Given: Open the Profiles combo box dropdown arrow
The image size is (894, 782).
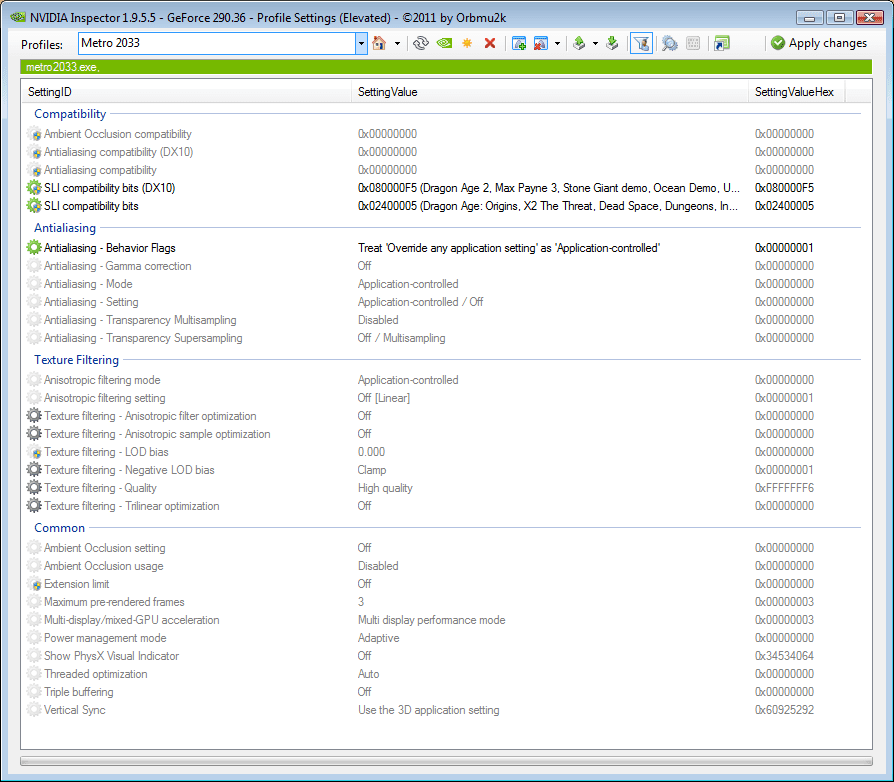Looking at the screenshot, I should coord(361,43).
